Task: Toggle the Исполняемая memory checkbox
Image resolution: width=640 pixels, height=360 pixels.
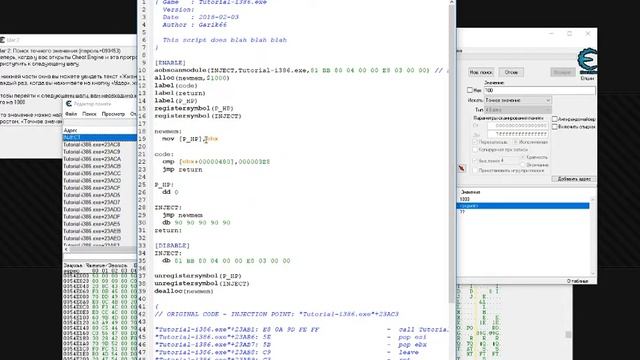Action: point(516,142)
